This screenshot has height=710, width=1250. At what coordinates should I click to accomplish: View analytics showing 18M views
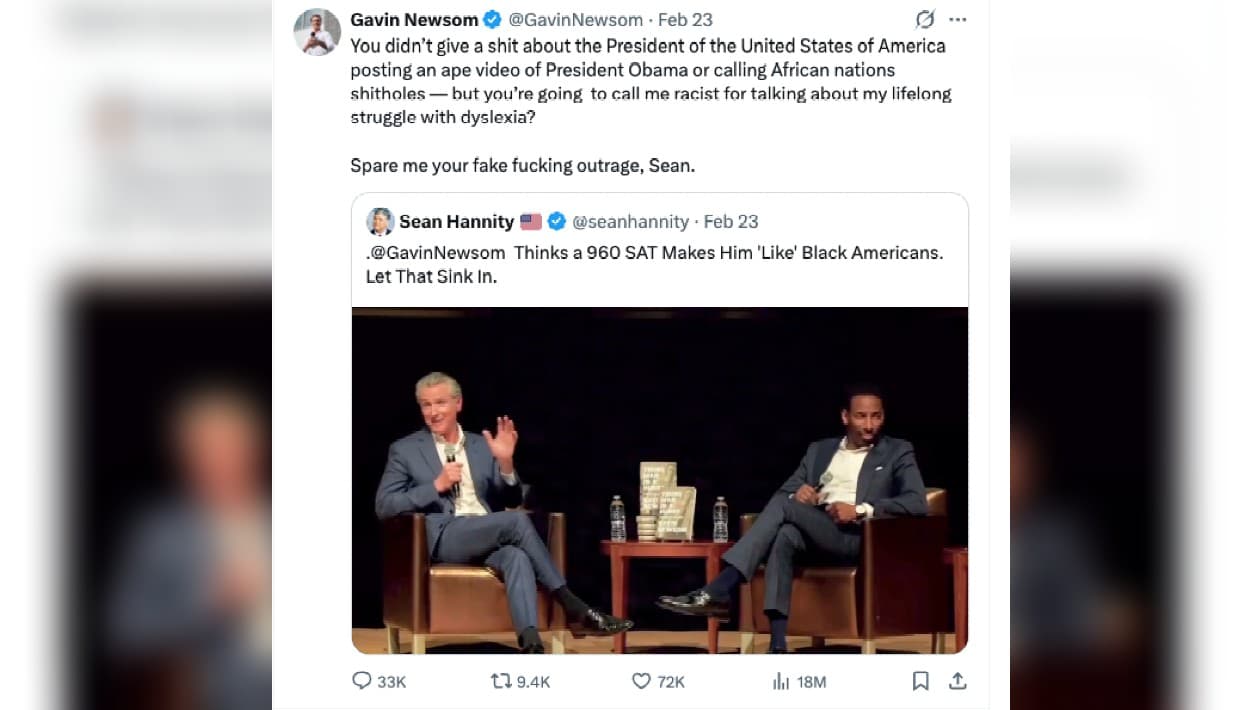point(781,681)
